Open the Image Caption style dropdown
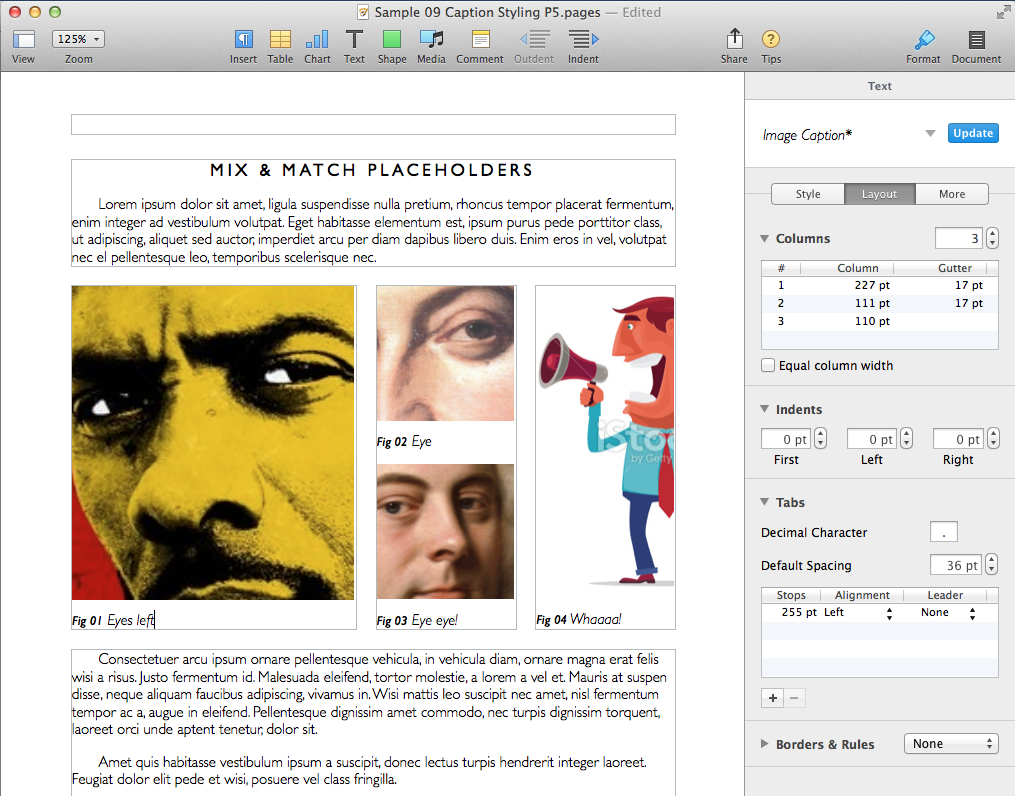Viewport: 1015px width, 796px height. click(930, 134)
